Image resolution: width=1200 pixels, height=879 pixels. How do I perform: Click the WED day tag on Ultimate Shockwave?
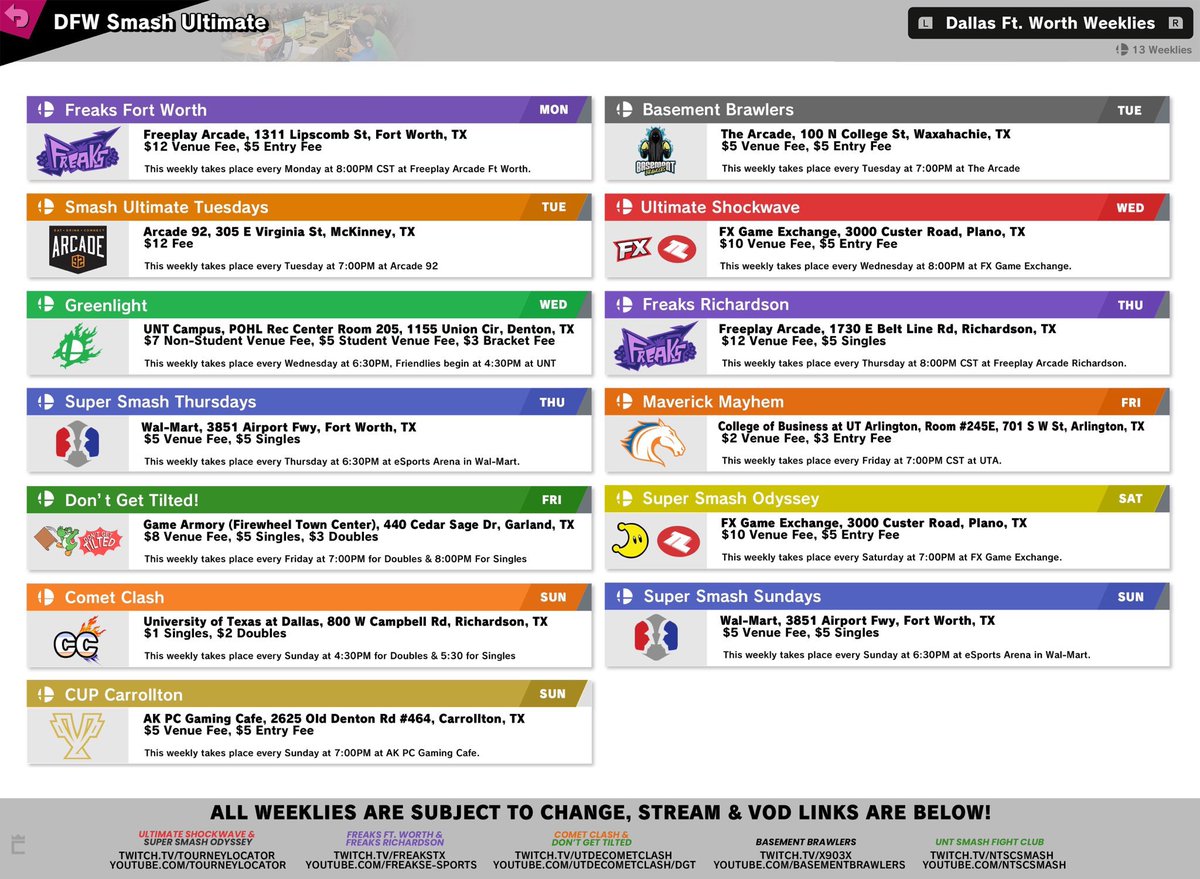coord(1130,207)
